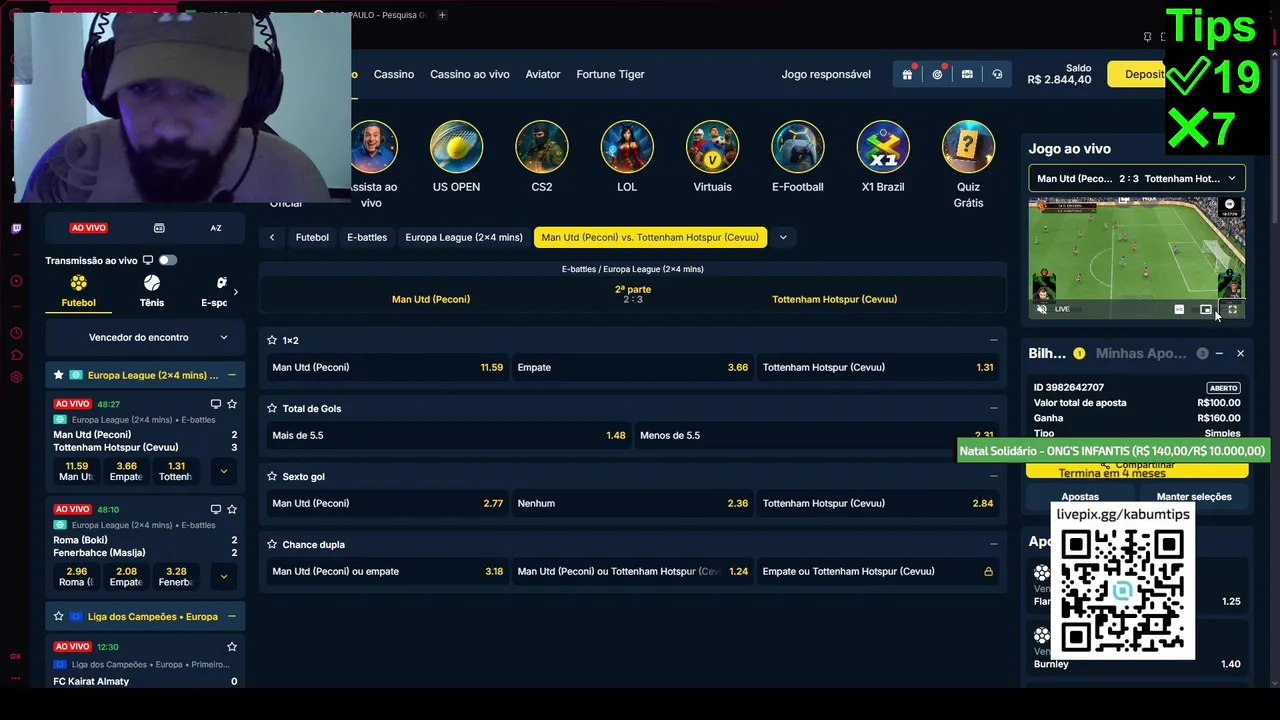Viewport: 1280px width, 720px height.
Task: Open the Quiz Grátis mystery box icon
Action: 968,147
